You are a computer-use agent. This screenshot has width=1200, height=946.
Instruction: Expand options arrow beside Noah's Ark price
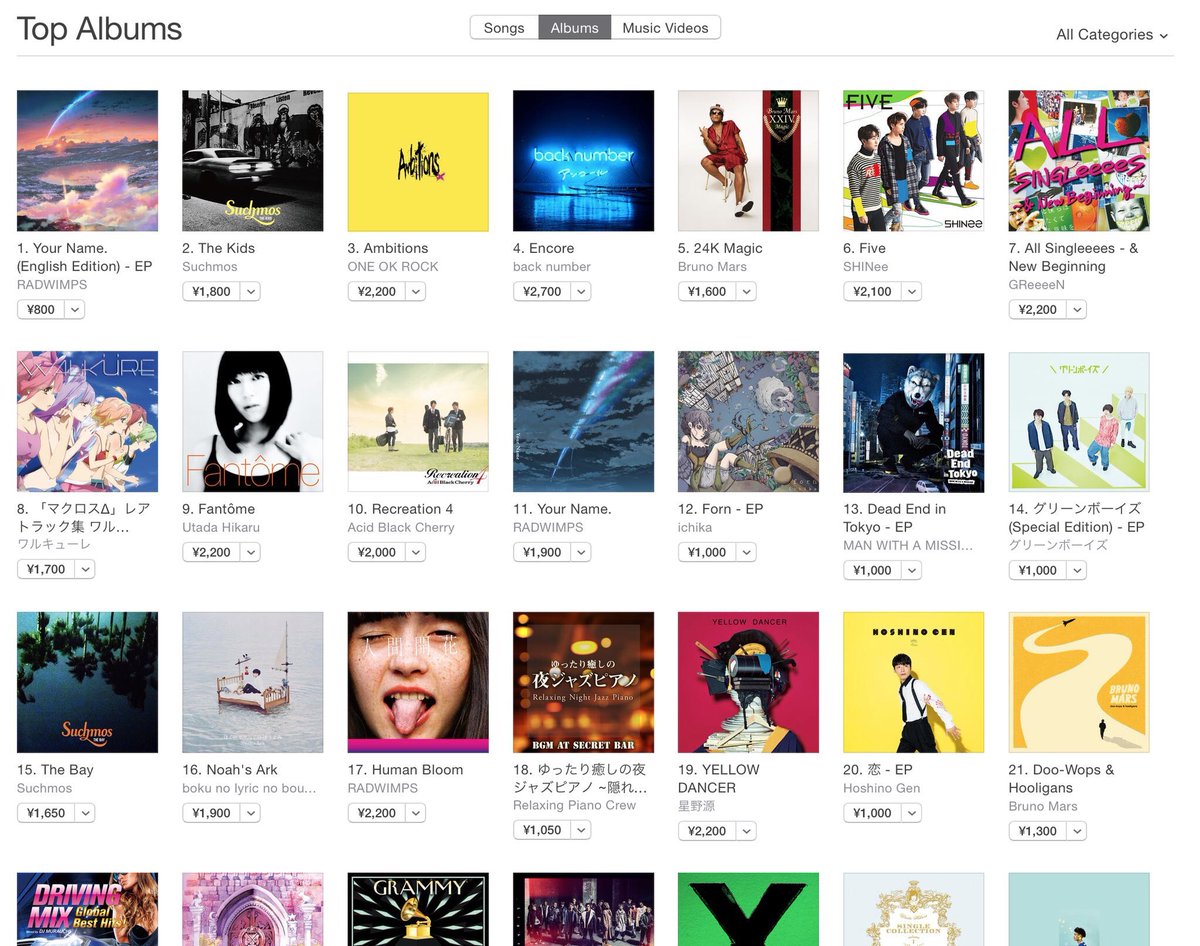point(250,813)
